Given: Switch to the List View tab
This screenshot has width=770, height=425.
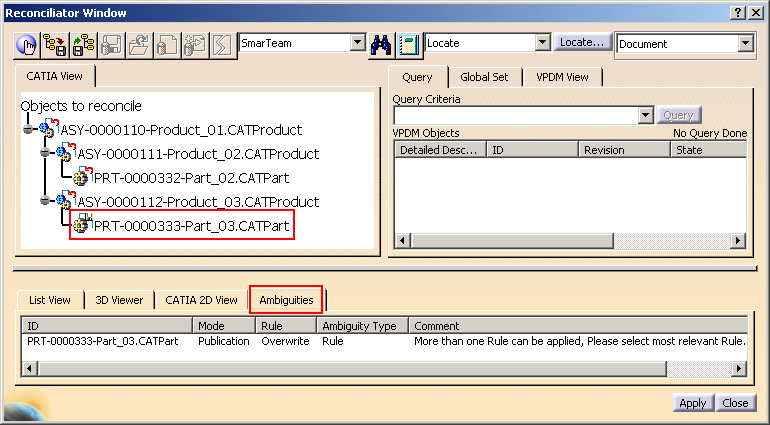Looking at the screenshot, I should tap(49, 300).
